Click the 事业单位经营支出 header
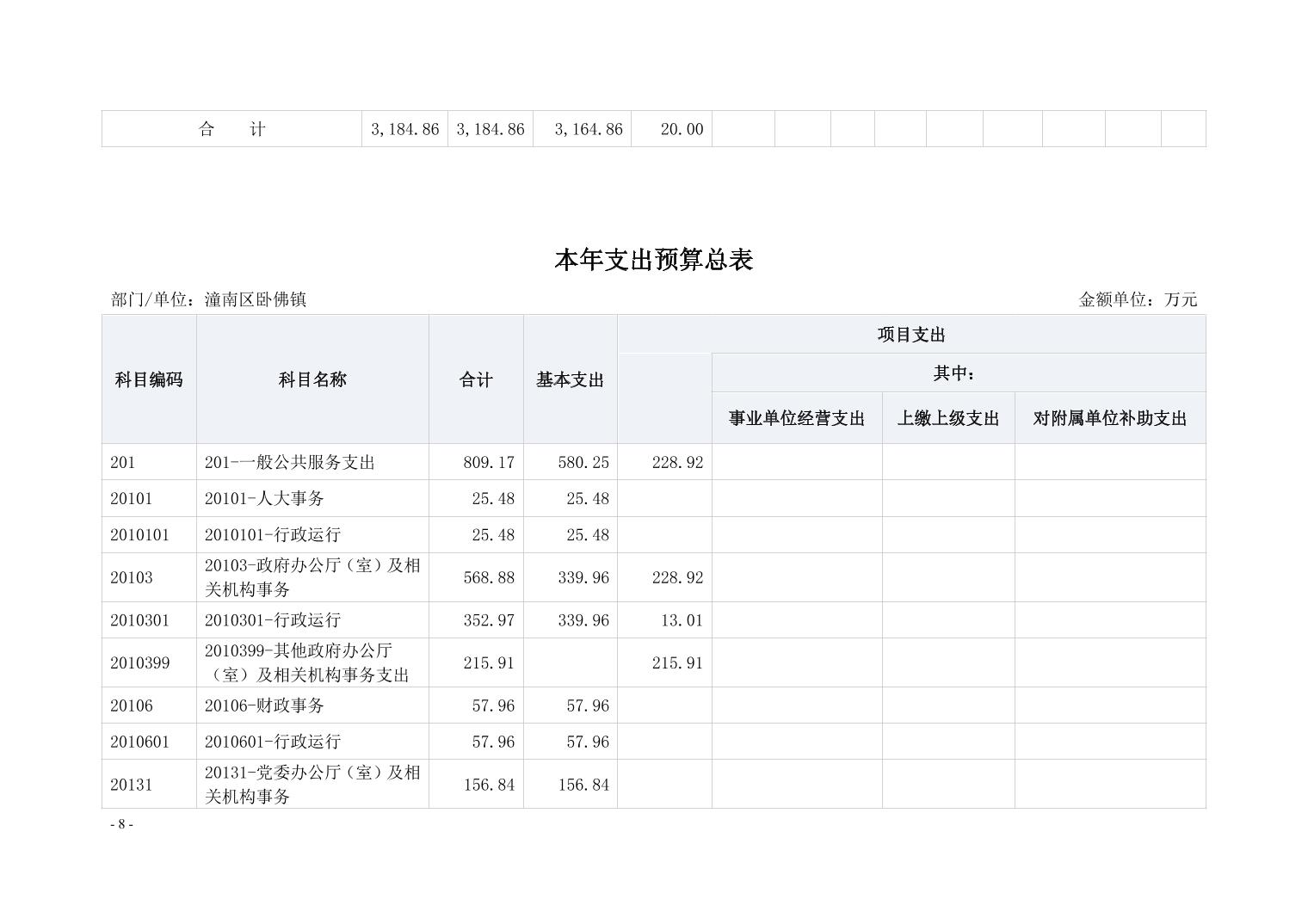The width and height of the screenshot is (1308, 924). [x=797, y=418]
